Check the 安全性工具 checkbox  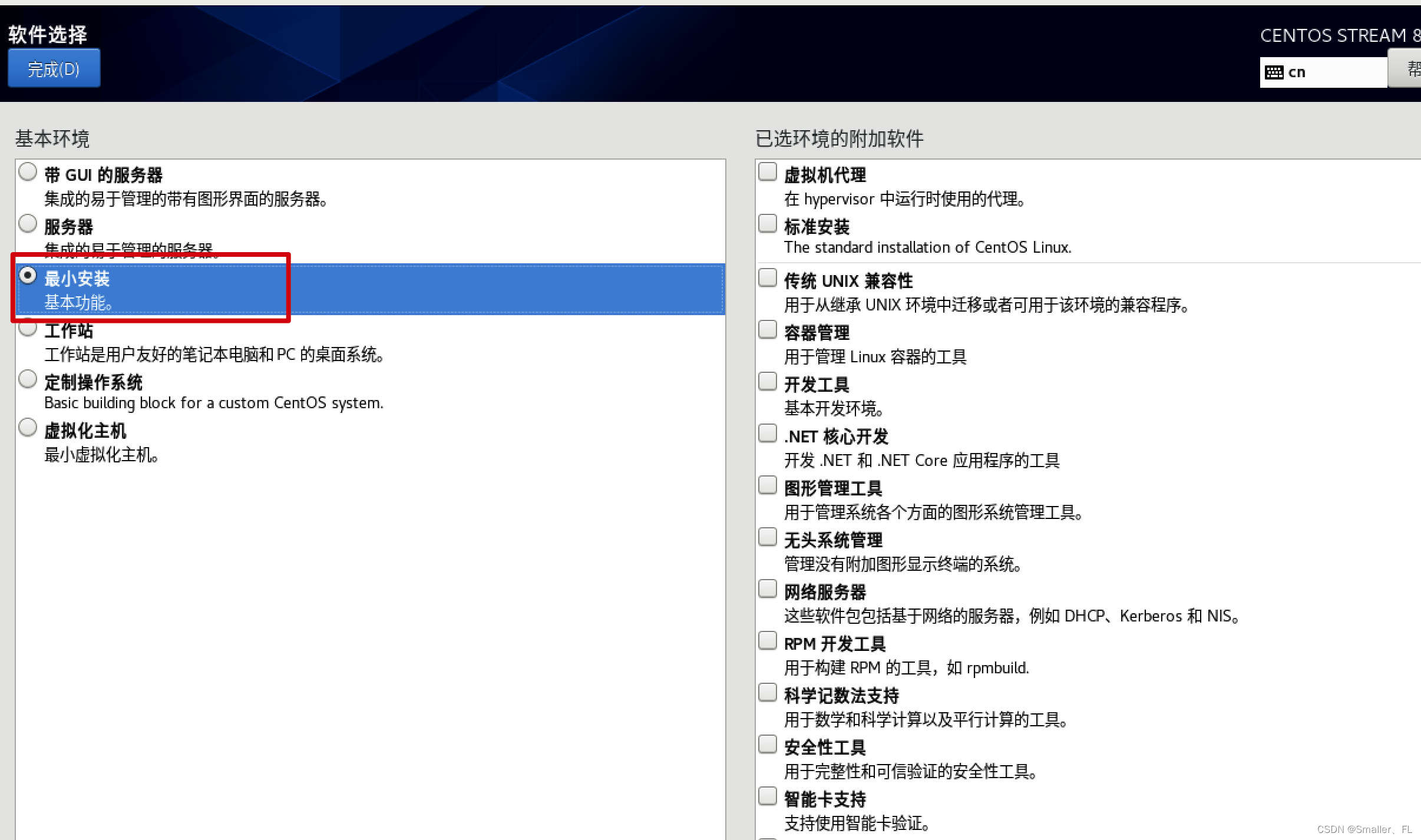pos(767,745)
